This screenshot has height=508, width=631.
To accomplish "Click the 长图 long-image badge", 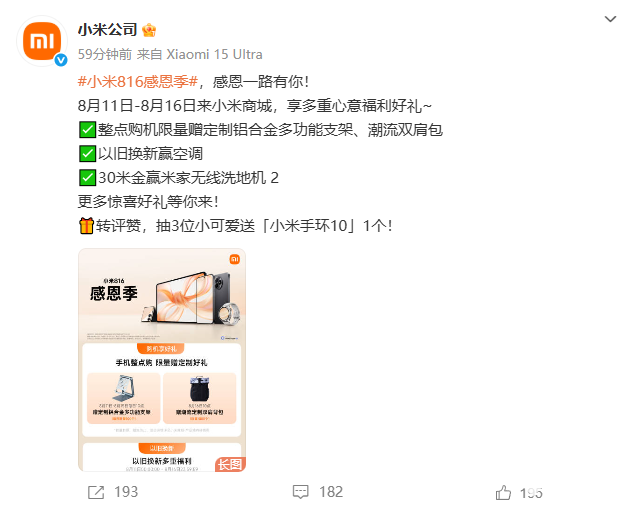I will click(x=230, y=465).
